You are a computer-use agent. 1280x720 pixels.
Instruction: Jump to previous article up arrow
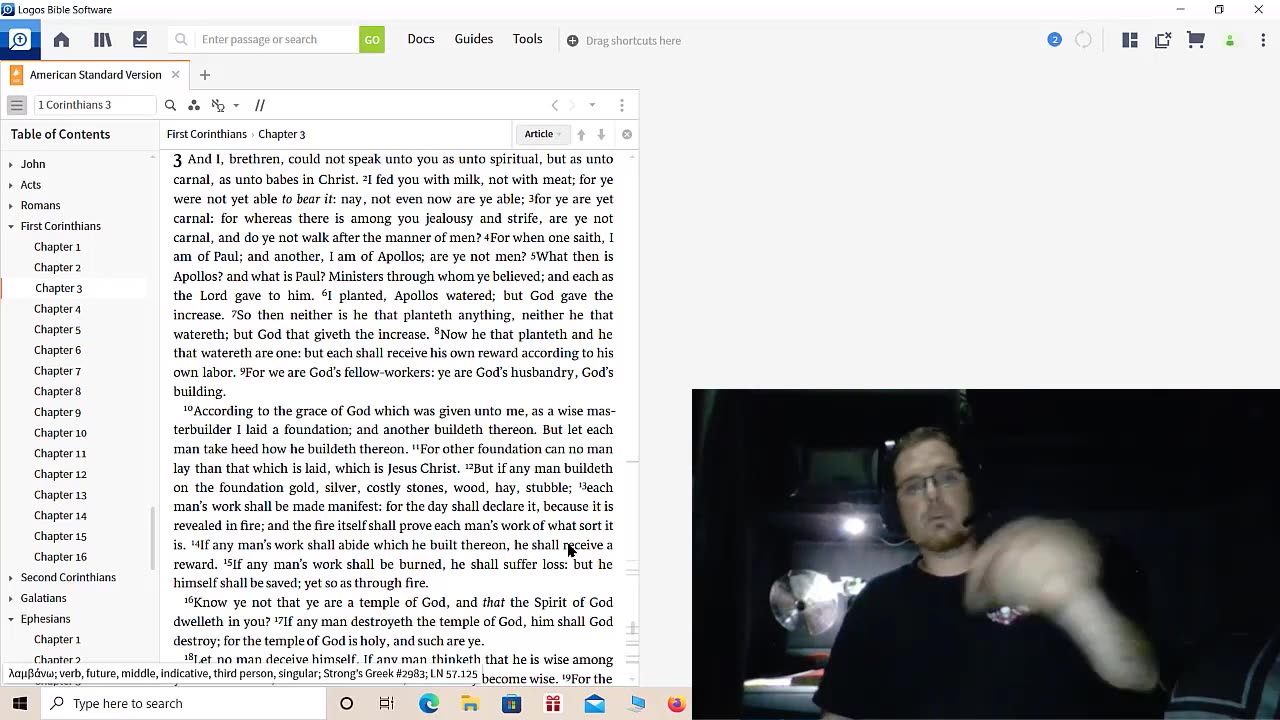[581, 134]
